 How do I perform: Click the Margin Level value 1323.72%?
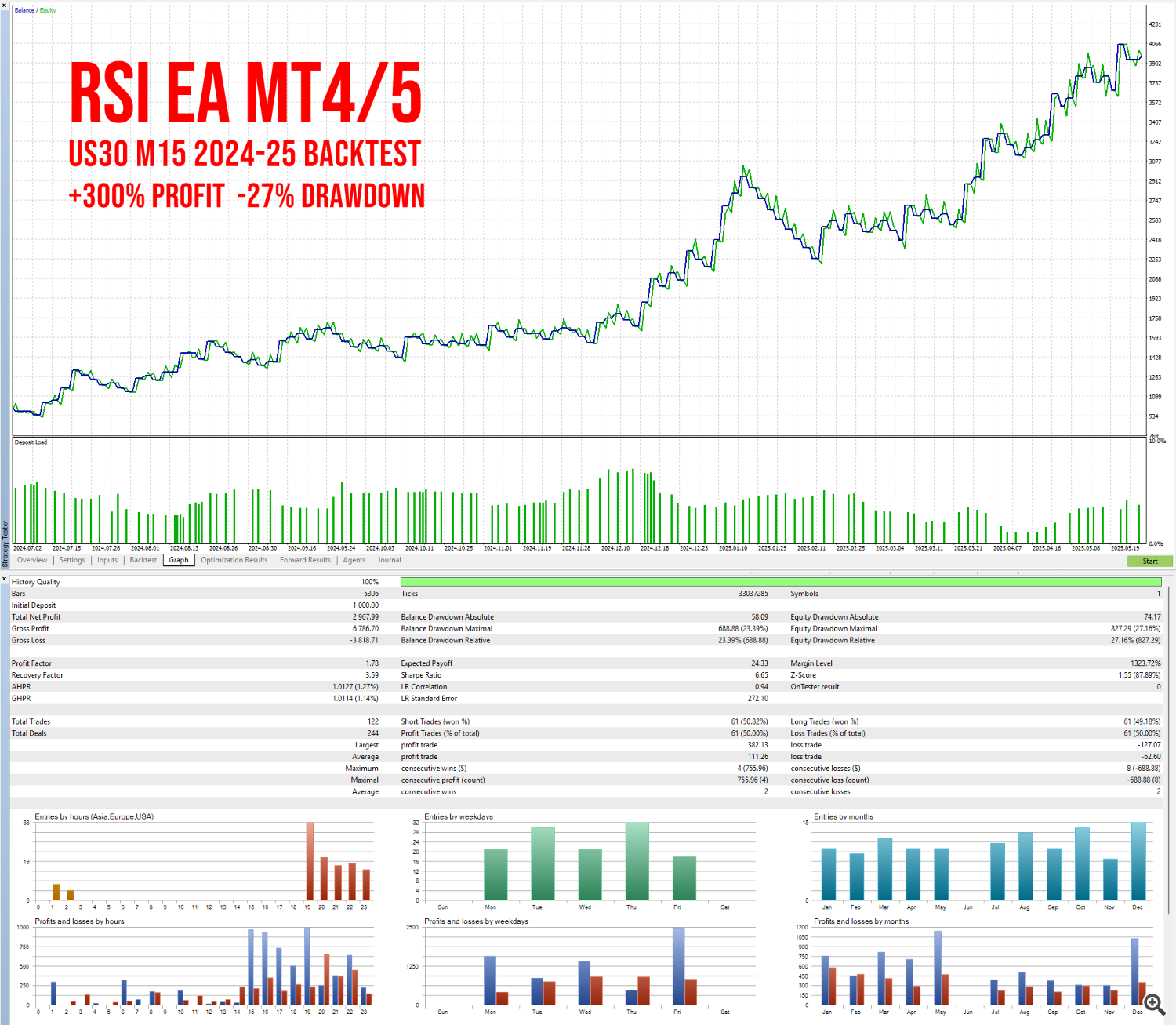click(x=1145, y=663)
